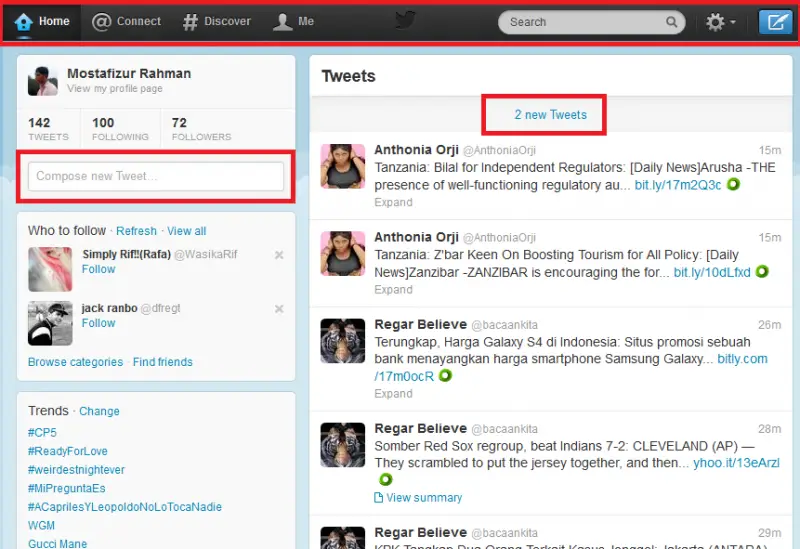The height and width of the screenshot is (549, 800).
Task: Go to the Me tab
Action: click(x=293, y=21)
